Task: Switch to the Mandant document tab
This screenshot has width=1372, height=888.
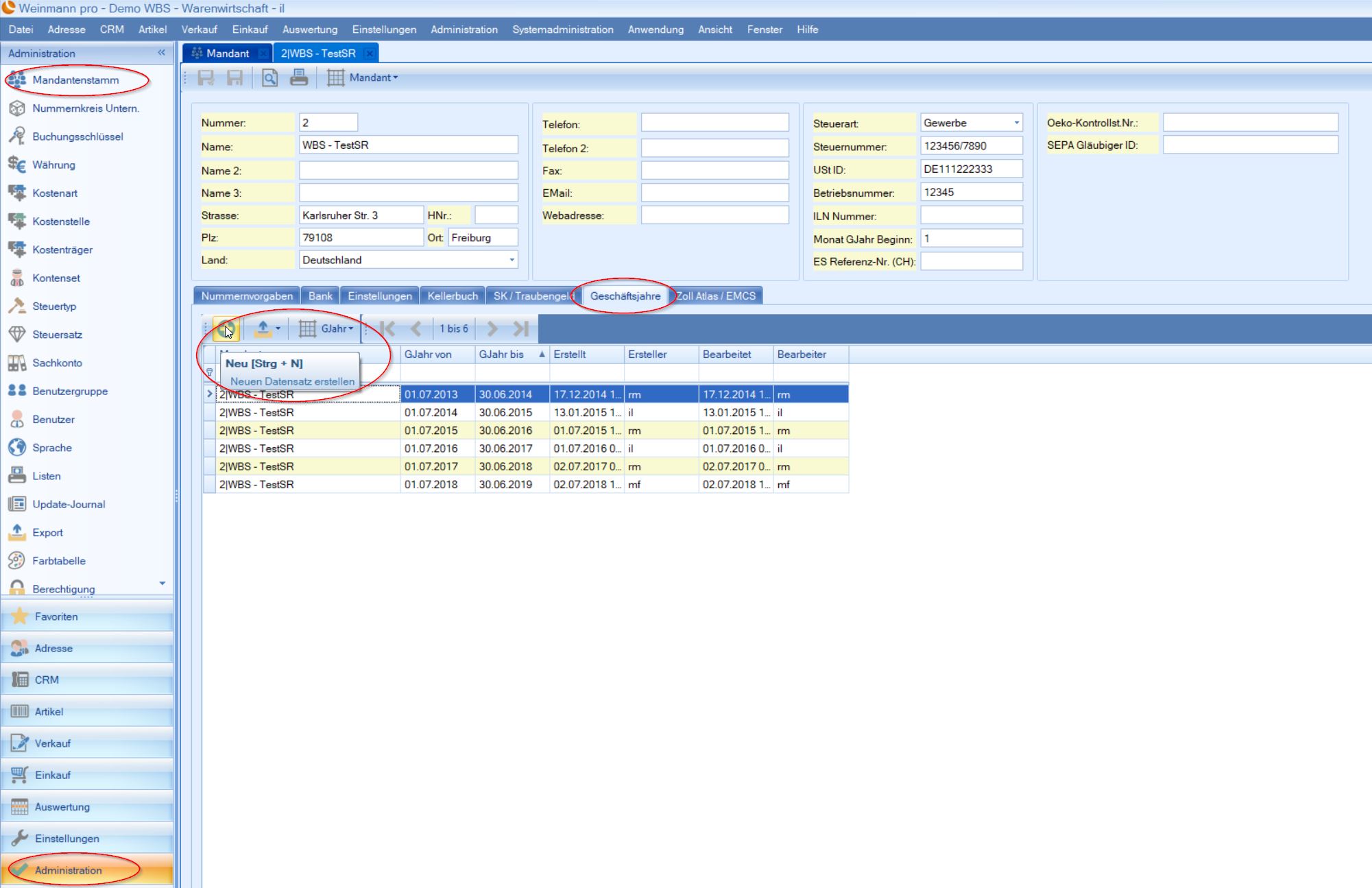Action: tap(228, 53)
